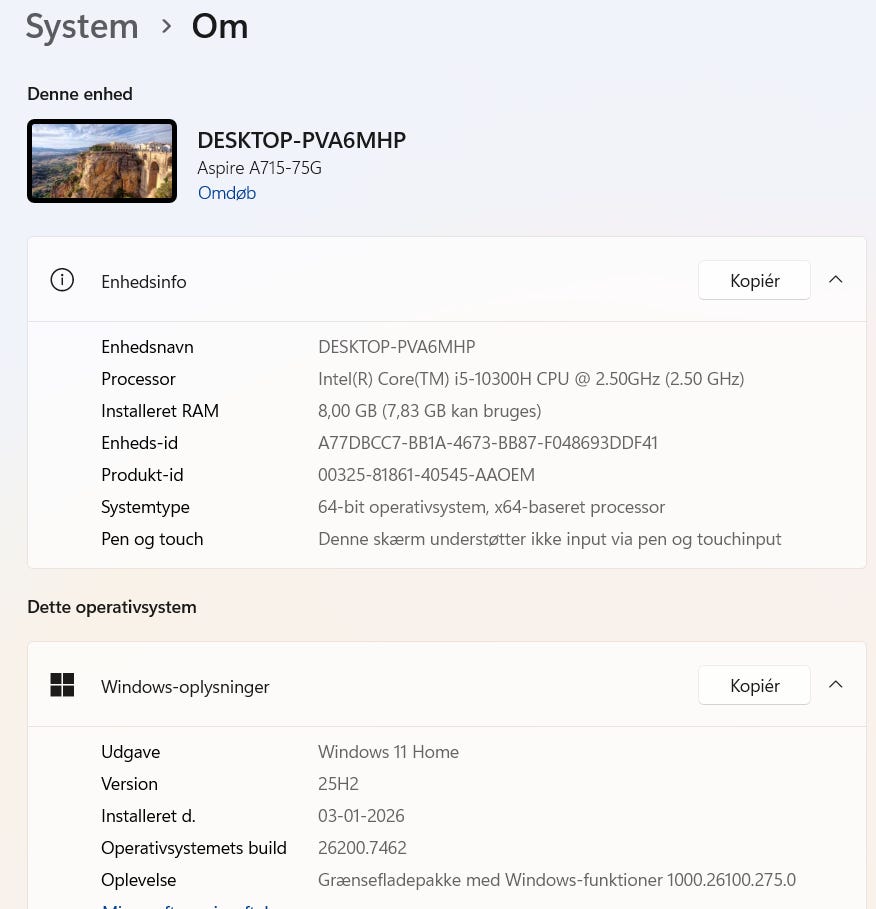Click the Windows logo icon beside Windows-oplysninger
The height and width of the screenshot is (909, 876).
[62, 685]
